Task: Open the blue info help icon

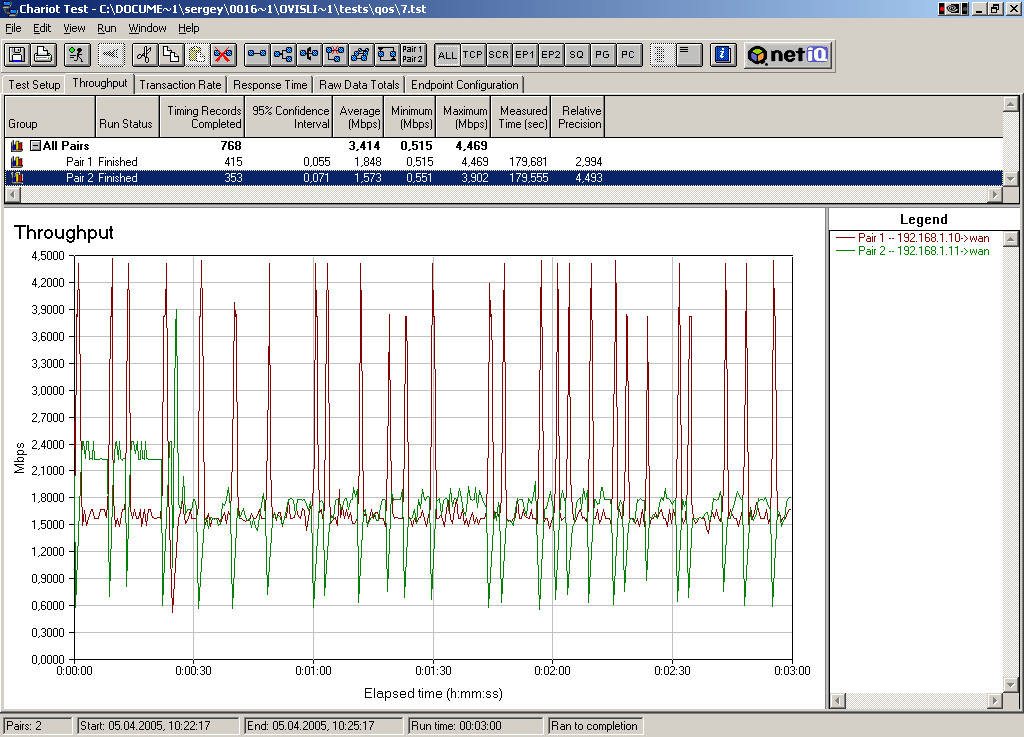Action: point(724,55)
